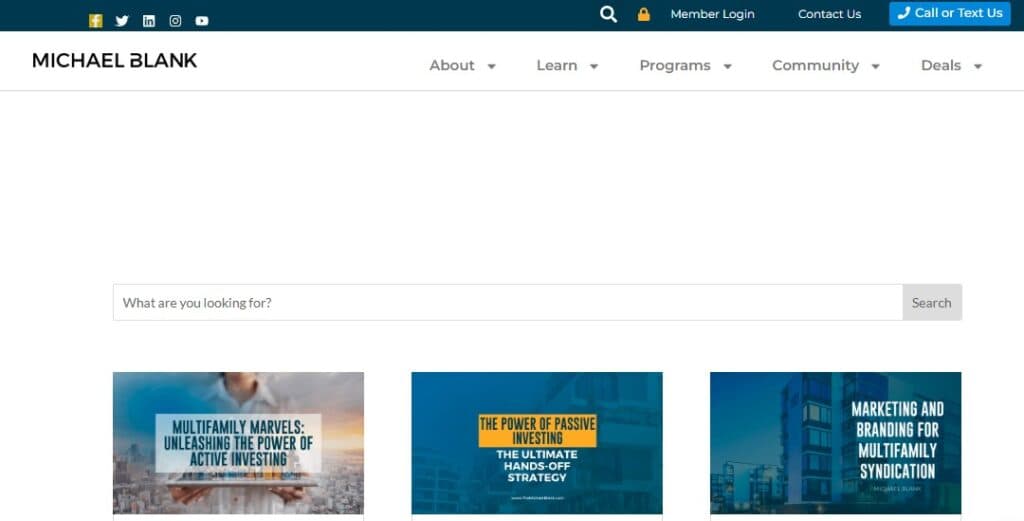Open the Community menu
Viewport: 1024px width, 521px height.
coord(815,65)
